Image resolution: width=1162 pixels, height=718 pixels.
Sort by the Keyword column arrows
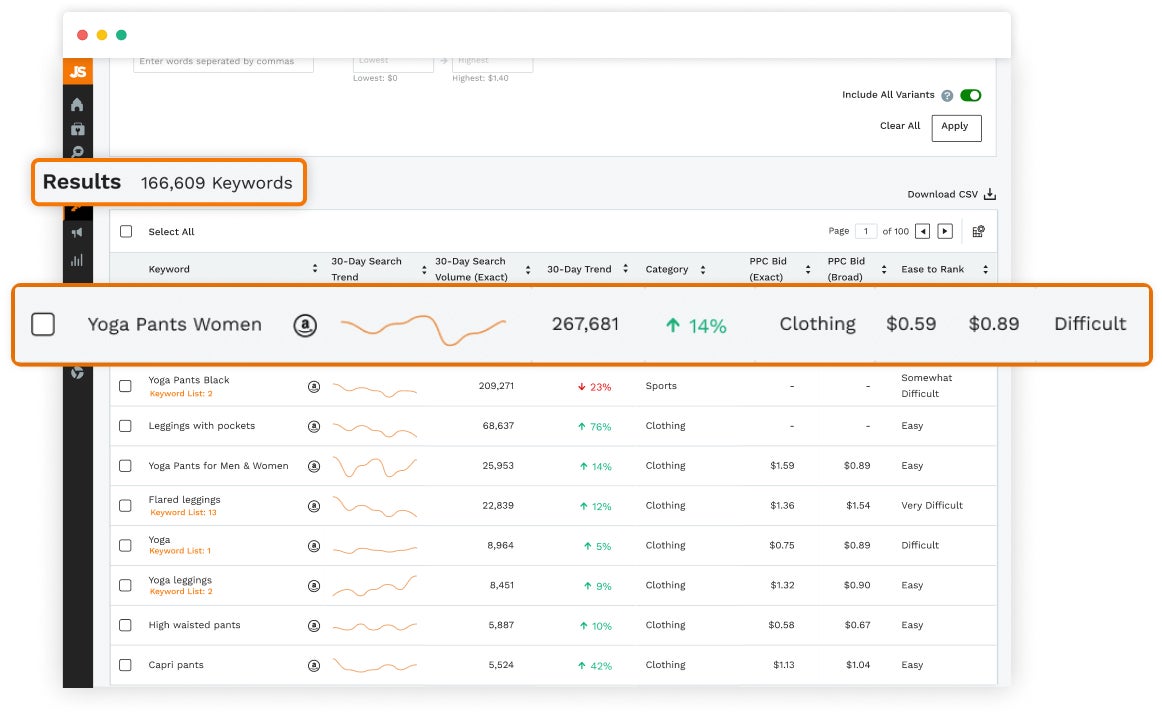click(316, 269)
